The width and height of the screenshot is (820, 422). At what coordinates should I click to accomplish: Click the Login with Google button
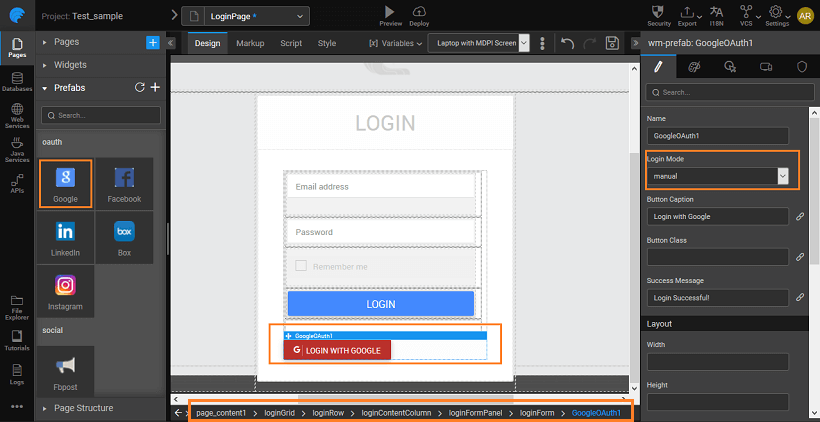[x=337, y=350]
